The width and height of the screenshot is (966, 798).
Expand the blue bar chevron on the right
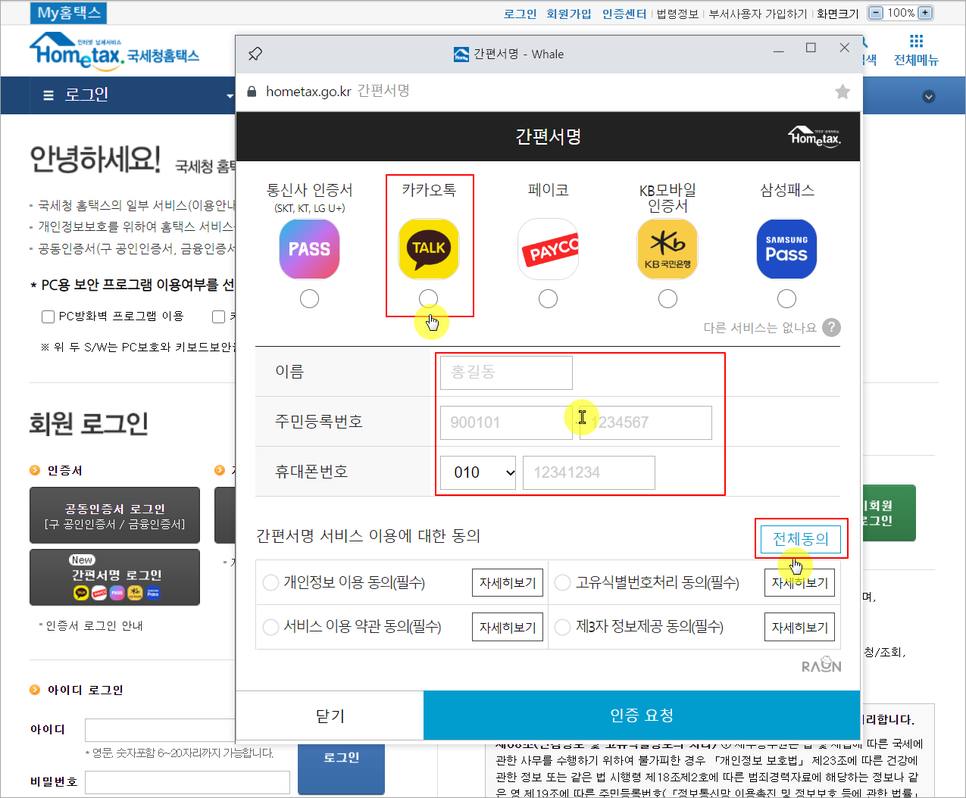928,97
